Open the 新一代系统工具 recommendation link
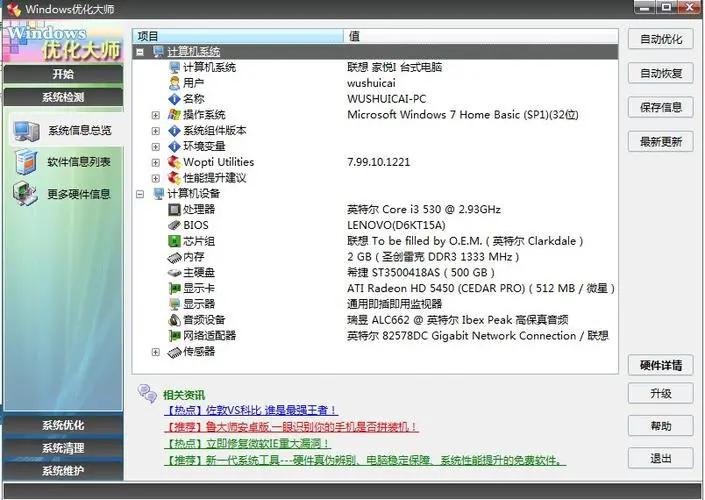705x500 pixels. coord(365,460)
